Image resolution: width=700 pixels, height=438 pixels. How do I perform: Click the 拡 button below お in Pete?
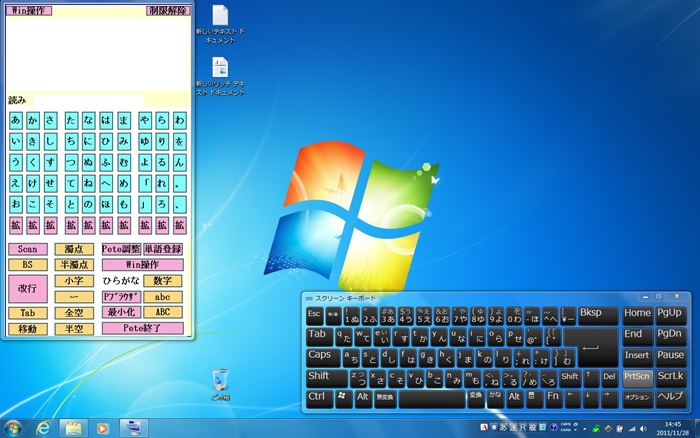tap(16, 225)
